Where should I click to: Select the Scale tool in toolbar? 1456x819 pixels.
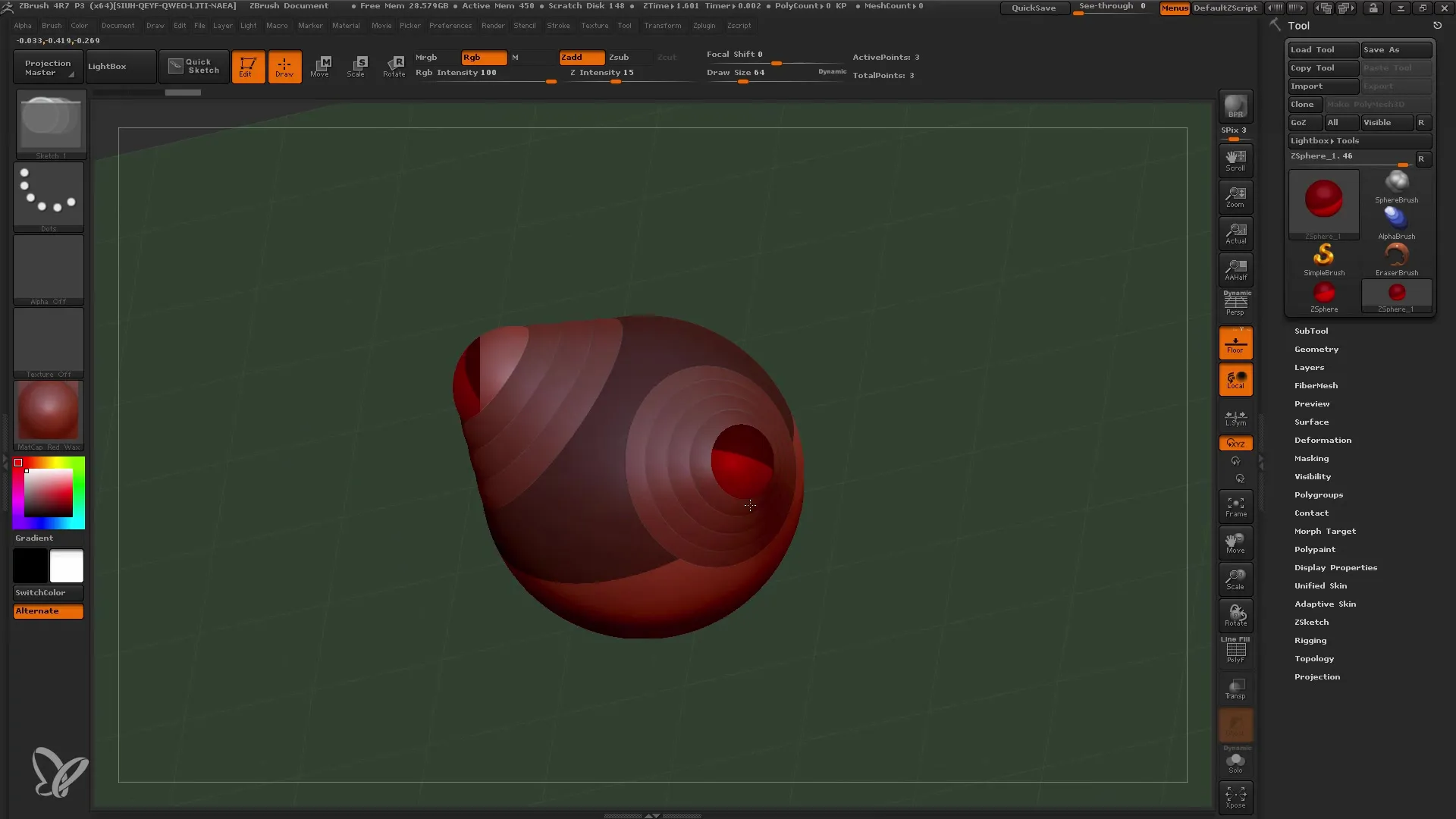357,66
